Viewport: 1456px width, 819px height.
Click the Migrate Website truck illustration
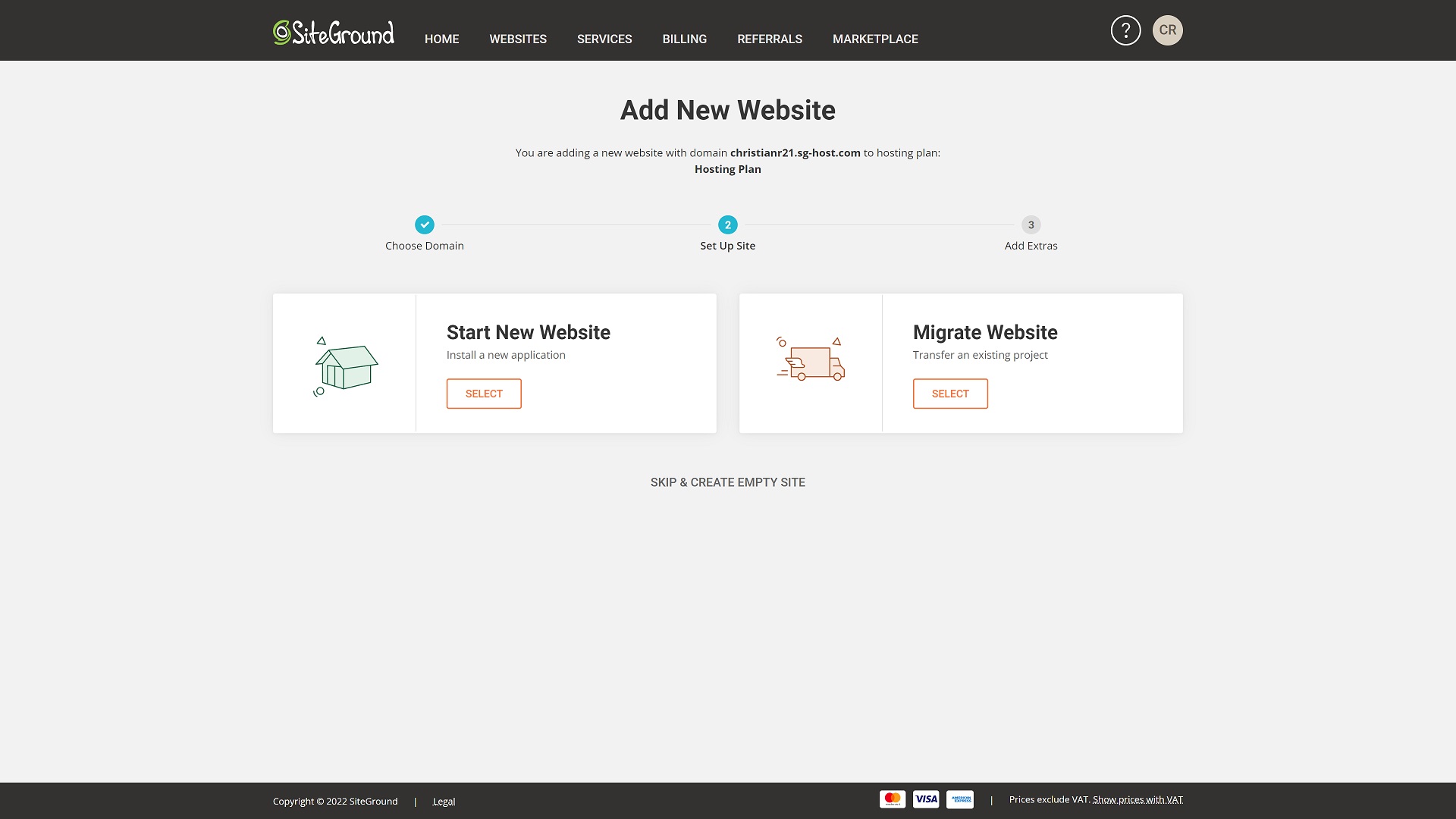click(x=811, y=359)
